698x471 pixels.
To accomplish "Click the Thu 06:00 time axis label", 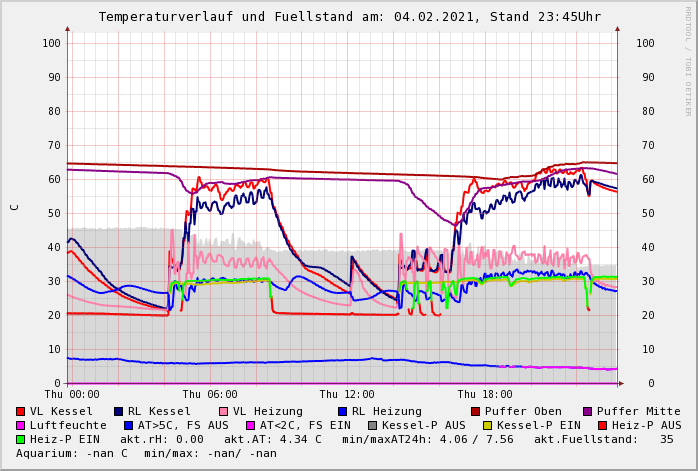I will click(x=210, y=395).
